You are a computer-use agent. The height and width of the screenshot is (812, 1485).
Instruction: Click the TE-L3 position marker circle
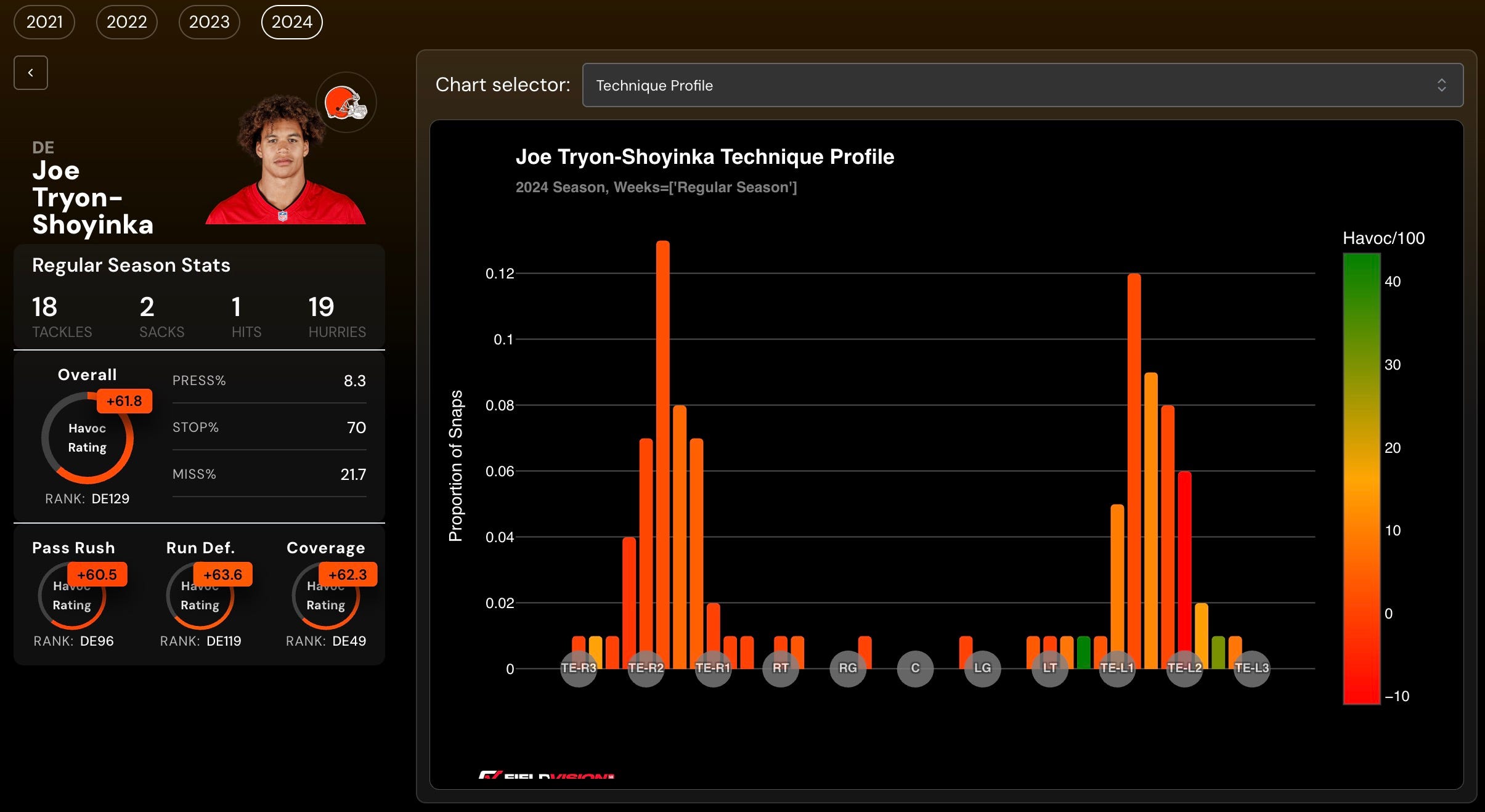click(1251, 668)
